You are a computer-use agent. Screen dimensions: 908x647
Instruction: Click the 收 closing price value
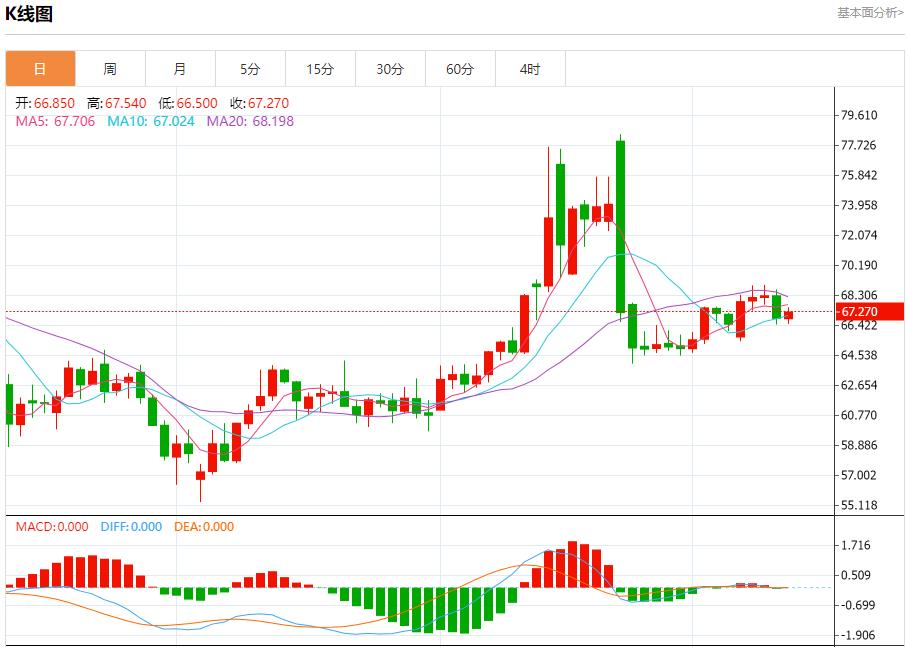pyautogui.click(x=260, y=103)
